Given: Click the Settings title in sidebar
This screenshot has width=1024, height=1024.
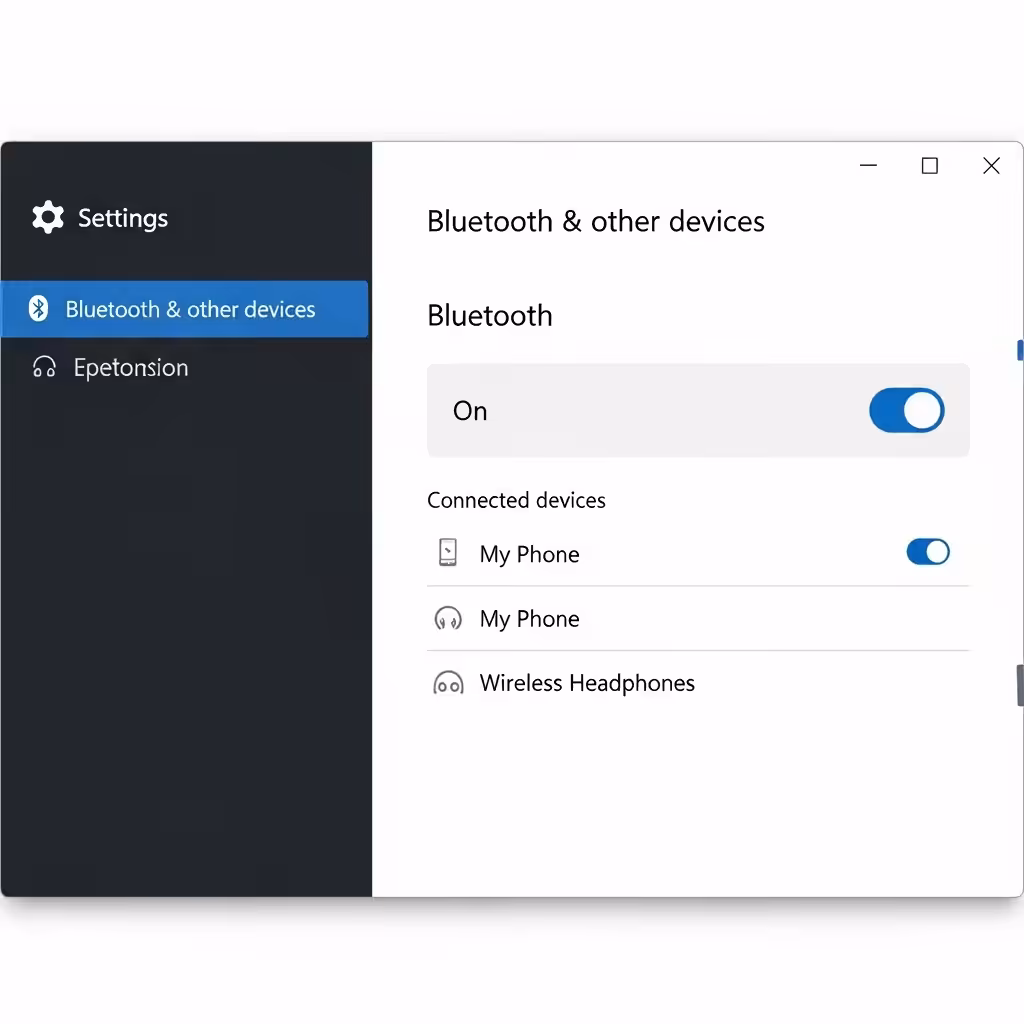Looking at the screenshot, I should [x=123, y=218].
